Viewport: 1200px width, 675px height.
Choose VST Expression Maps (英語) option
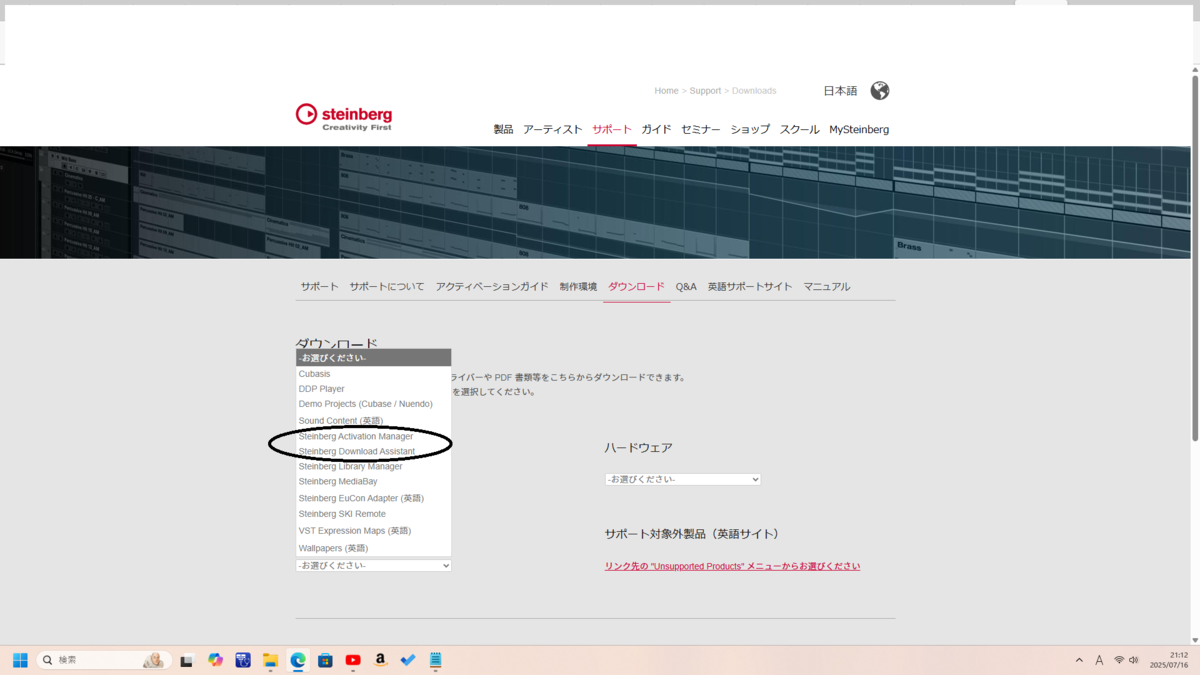[x=374, y=531]
